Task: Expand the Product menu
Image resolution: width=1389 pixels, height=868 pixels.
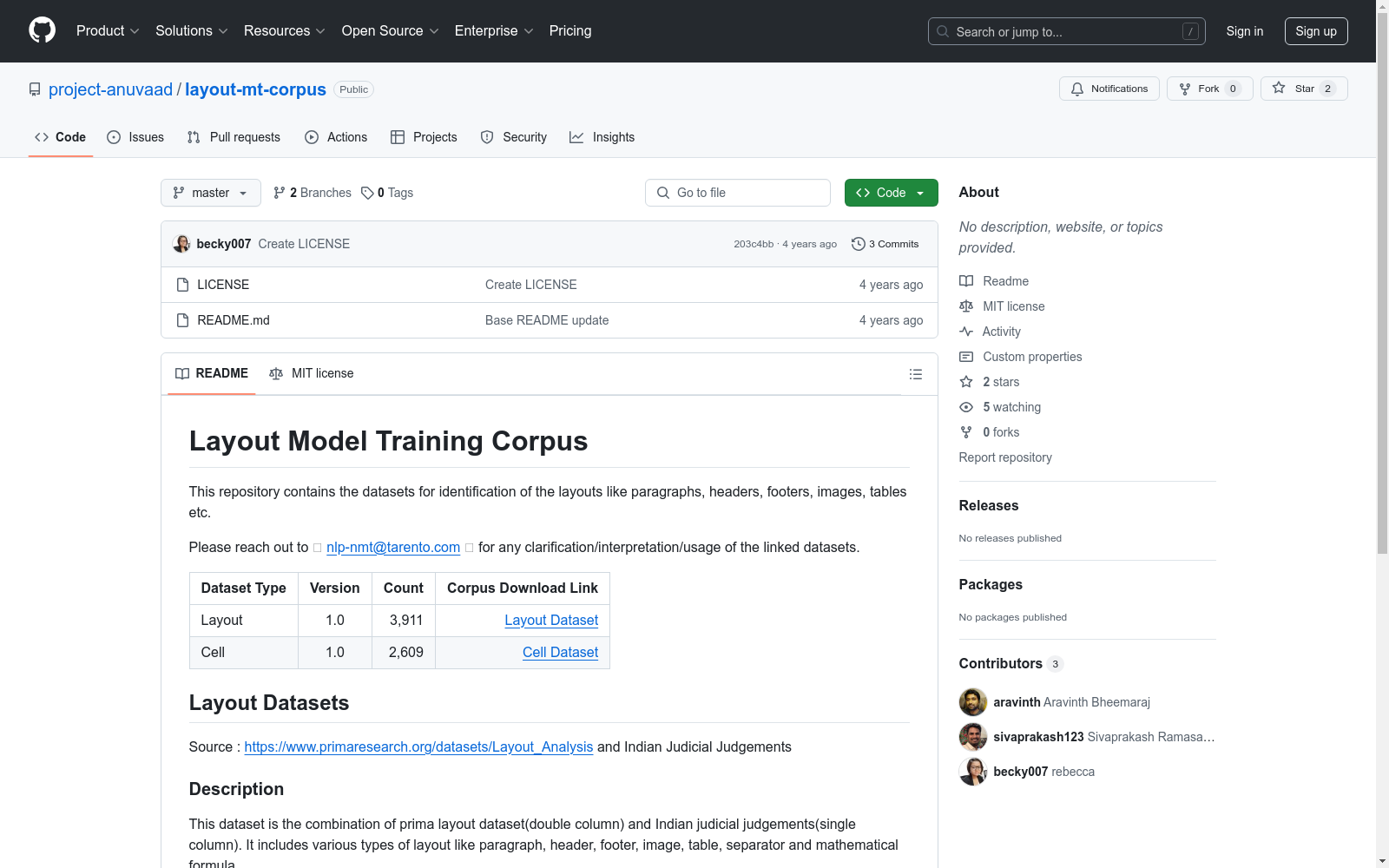Action: [108, 31]
